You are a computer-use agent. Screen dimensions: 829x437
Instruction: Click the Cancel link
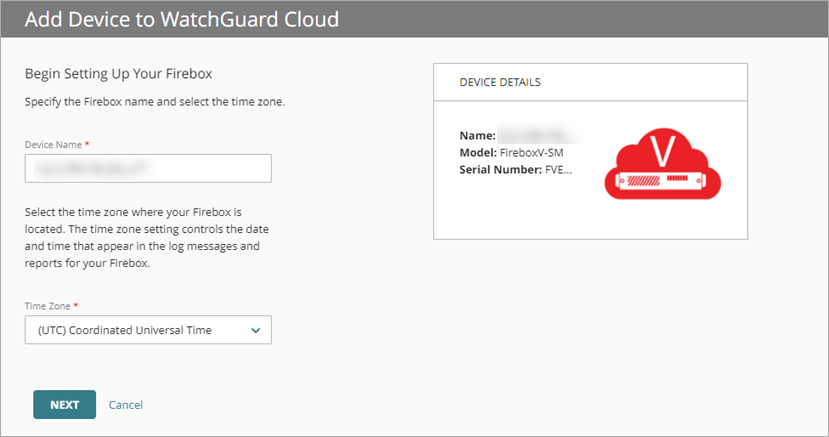coord(126,405)
